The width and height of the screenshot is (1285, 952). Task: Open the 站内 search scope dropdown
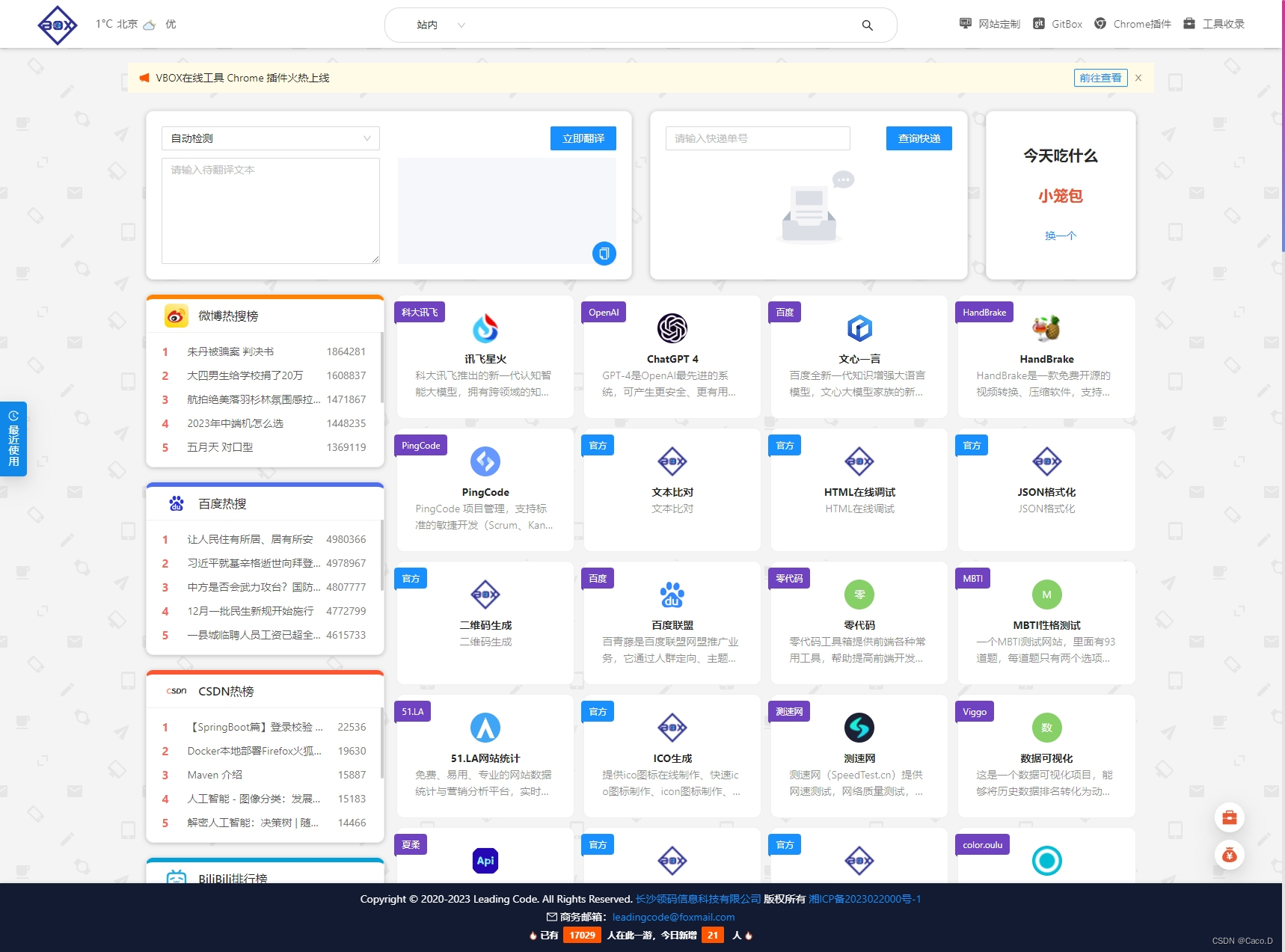[441, 25]
